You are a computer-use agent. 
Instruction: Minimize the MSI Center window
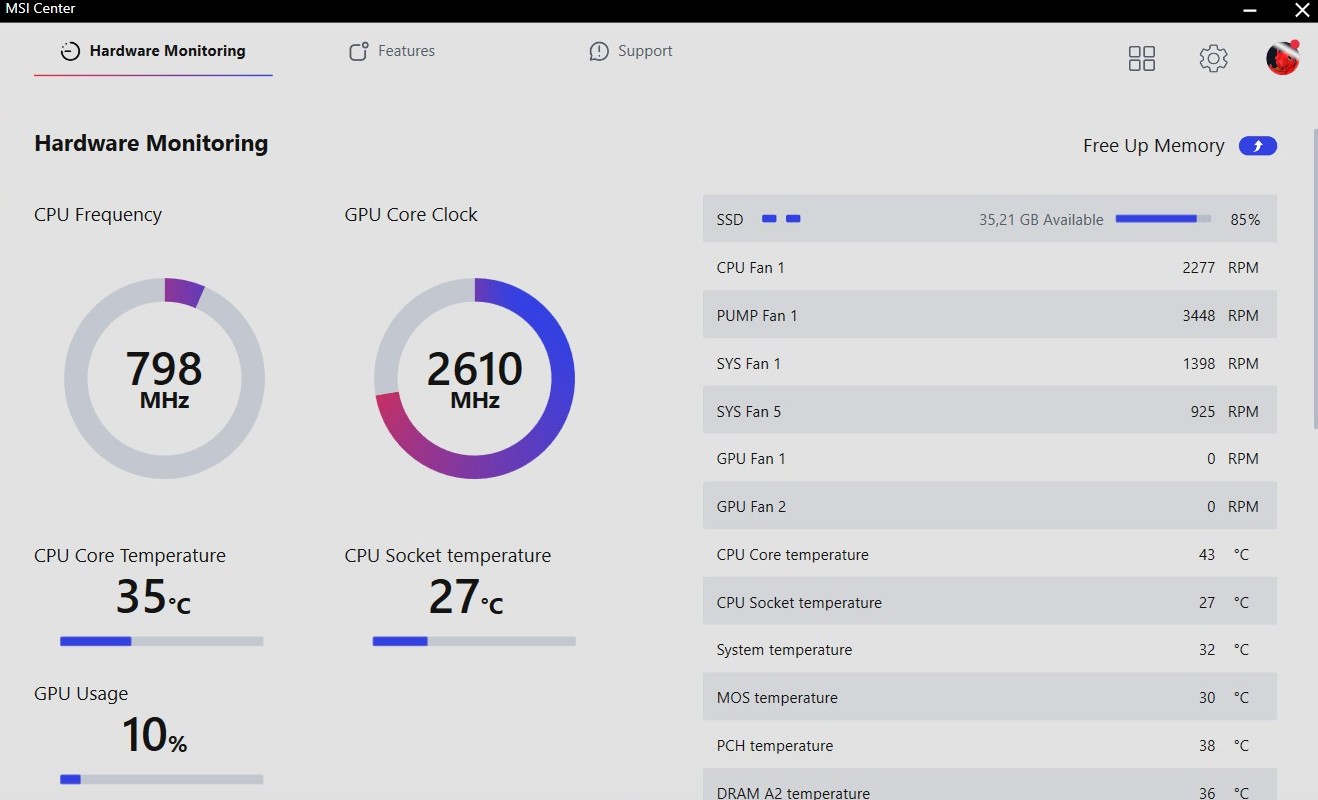coord(1250,10)
